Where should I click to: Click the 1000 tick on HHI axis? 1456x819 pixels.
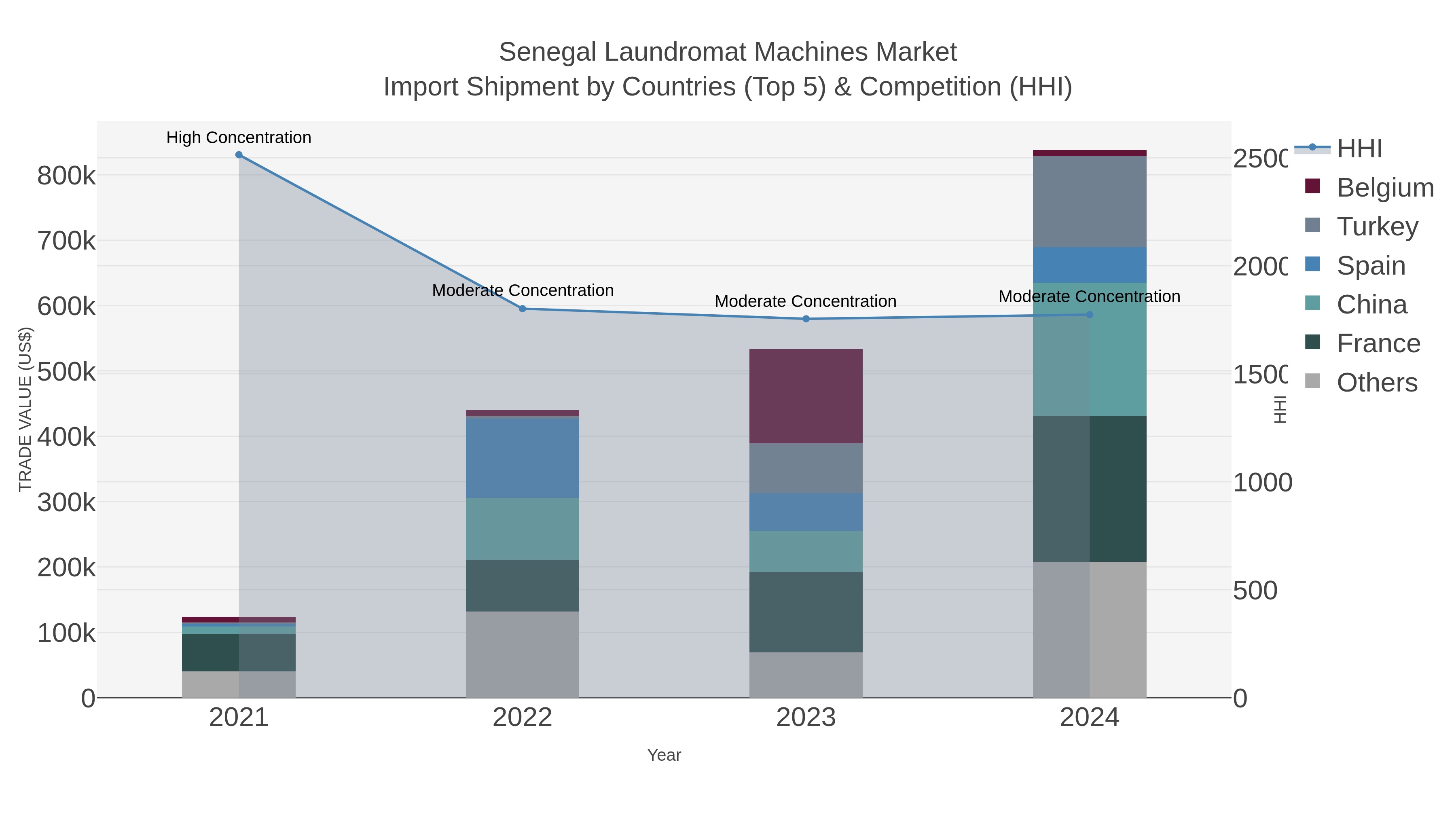click(1262, 483)
